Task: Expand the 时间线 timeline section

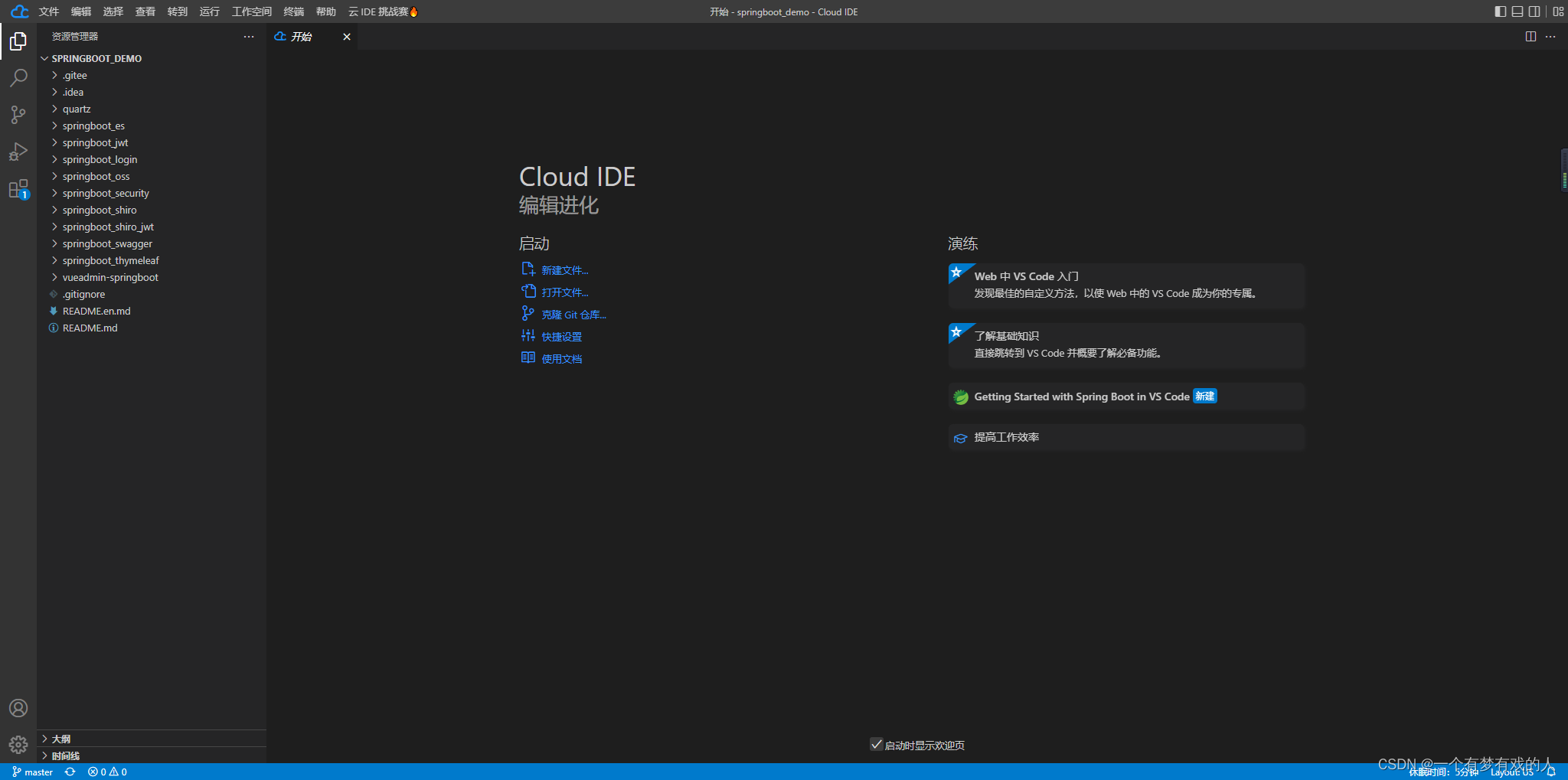Action: pos(152,756)
